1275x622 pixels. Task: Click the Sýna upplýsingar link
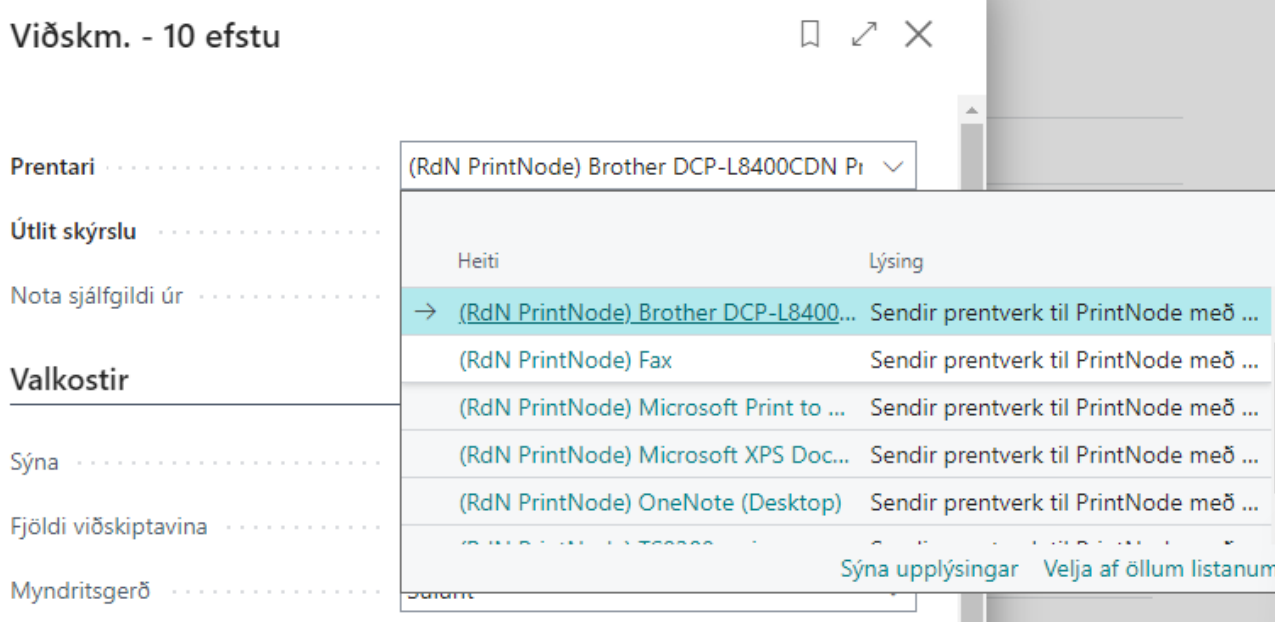929,569
